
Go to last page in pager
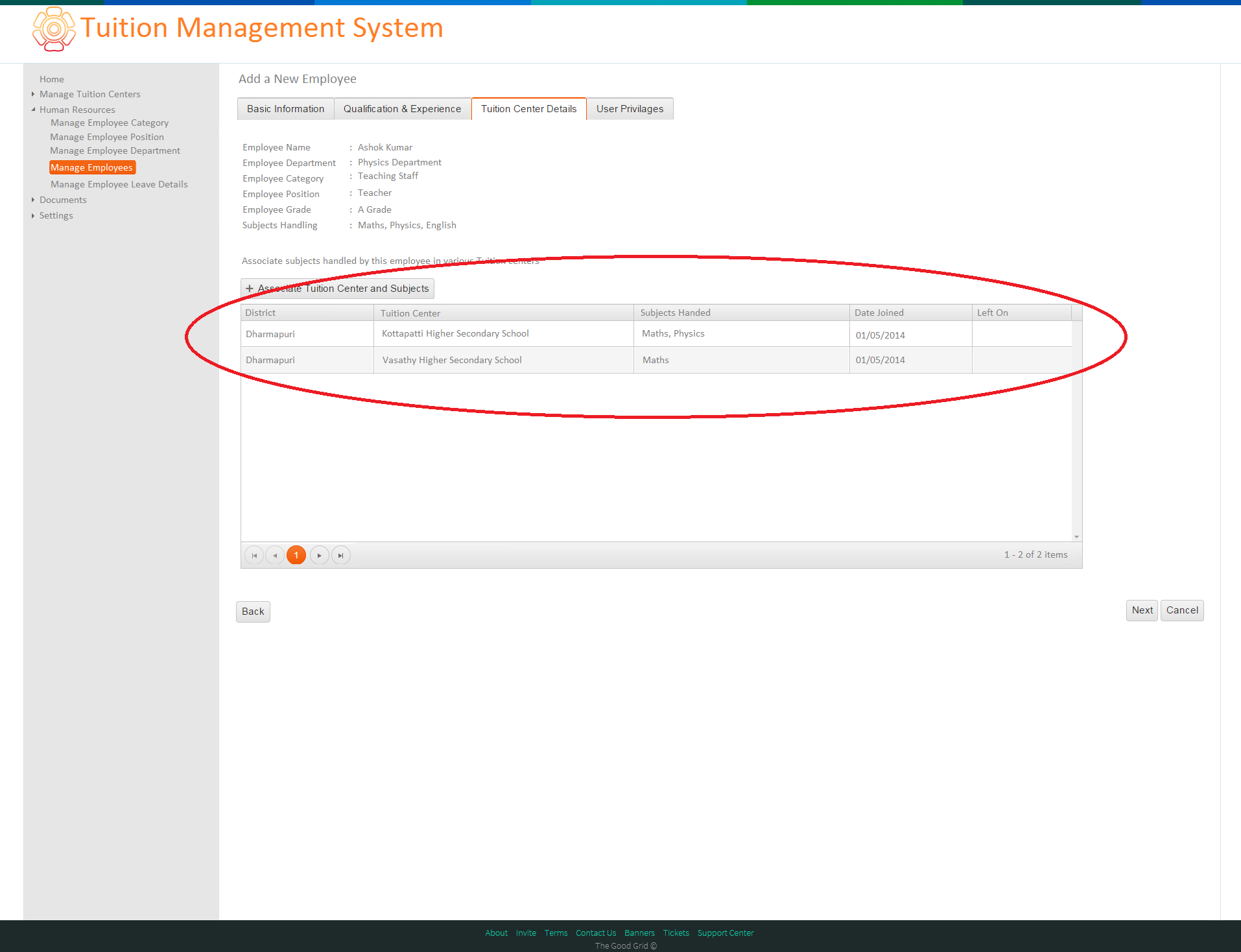pos(340,555)
